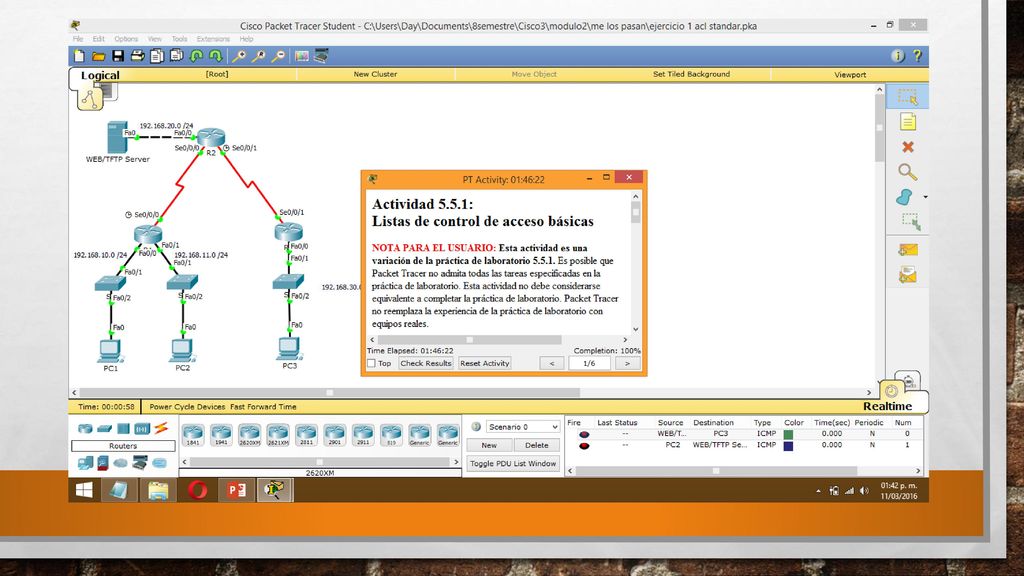The width and height of the screenshot is (1024, 576).
Task: Pick the 2901 router model
Action: [x=334, y=434]
